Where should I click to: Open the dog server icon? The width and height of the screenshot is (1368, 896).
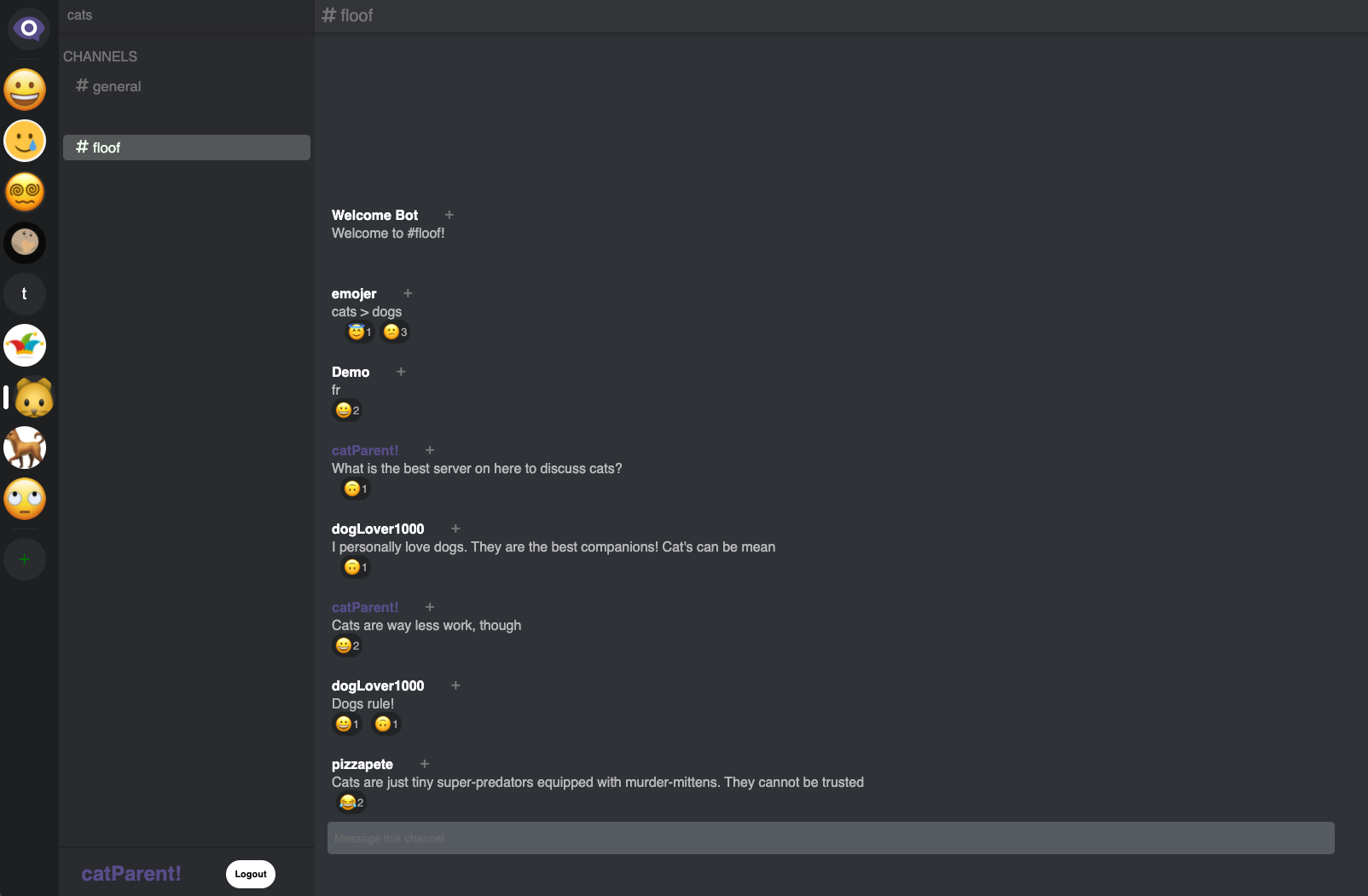coord(25,448)
